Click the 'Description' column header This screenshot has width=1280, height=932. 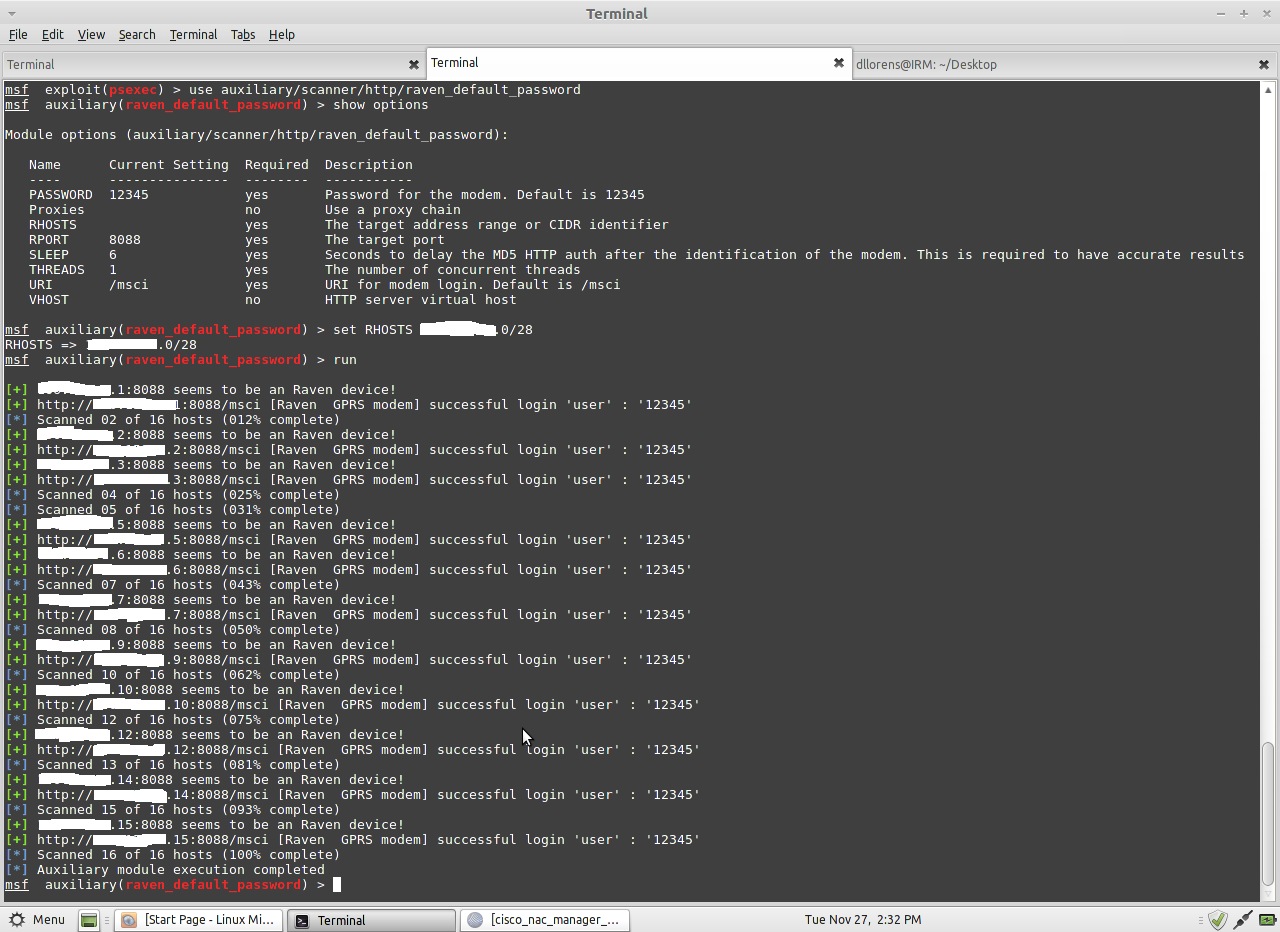369,165
